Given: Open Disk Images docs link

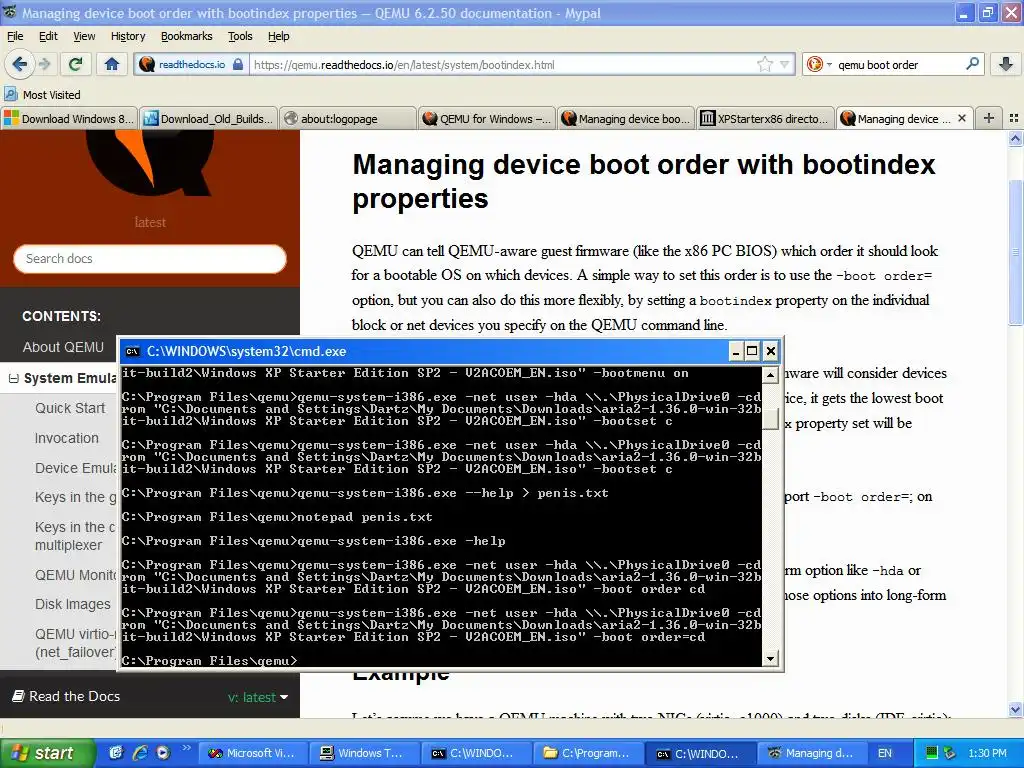Looking at the screenshot, I should tap(72, 604).
